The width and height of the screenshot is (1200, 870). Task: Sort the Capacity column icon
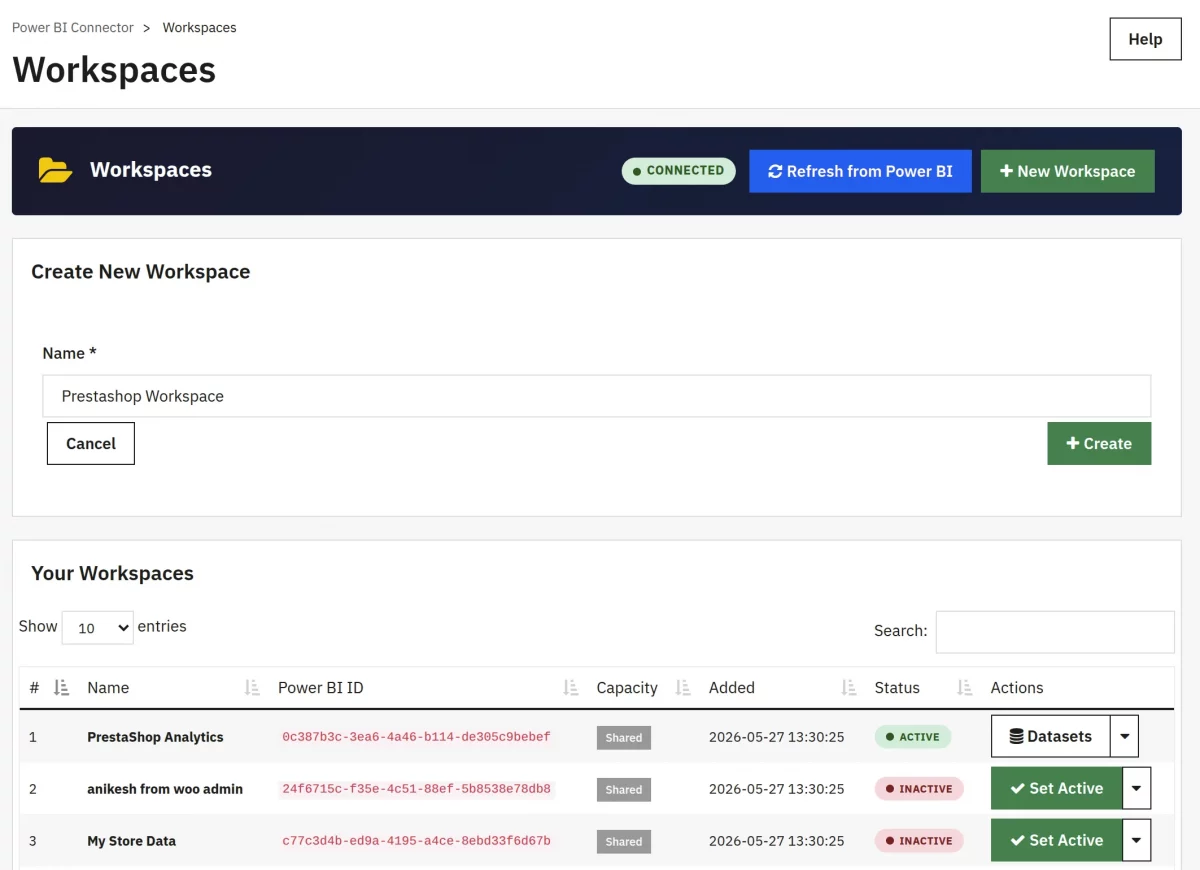pos(683,688)
